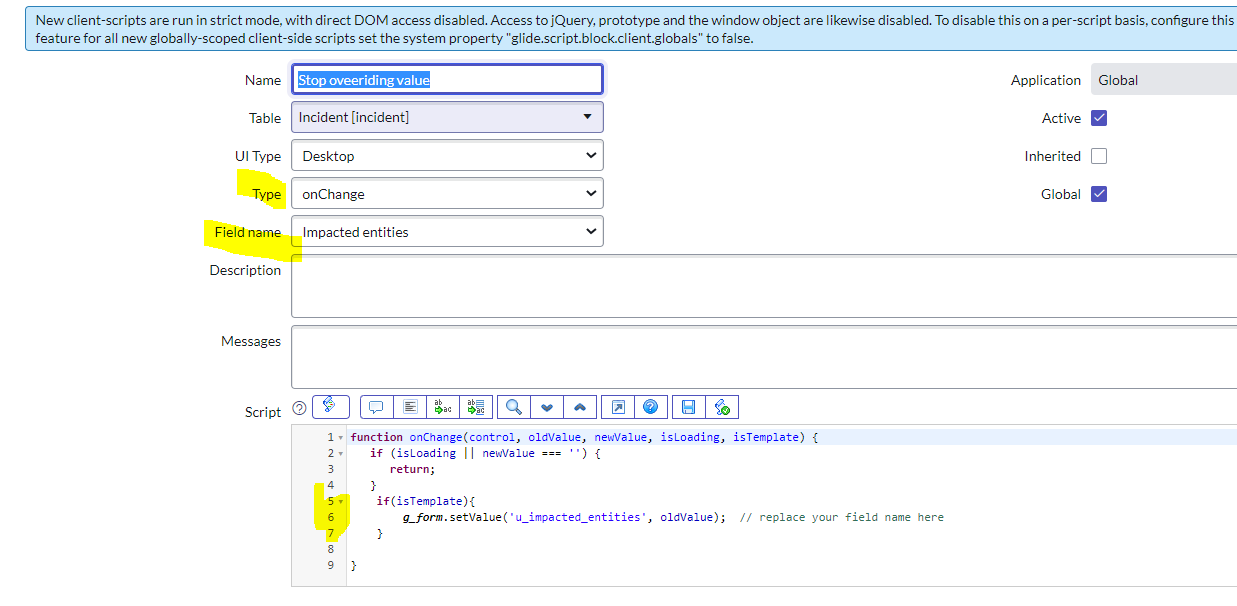
Task: Click line number 9 in gutter
Action: (x=330, y=565)
